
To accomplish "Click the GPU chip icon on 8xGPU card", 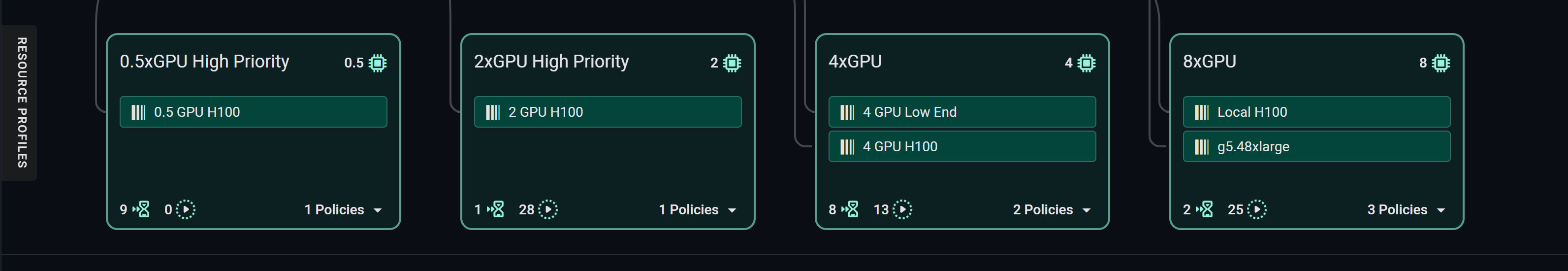I will 1440,63.
